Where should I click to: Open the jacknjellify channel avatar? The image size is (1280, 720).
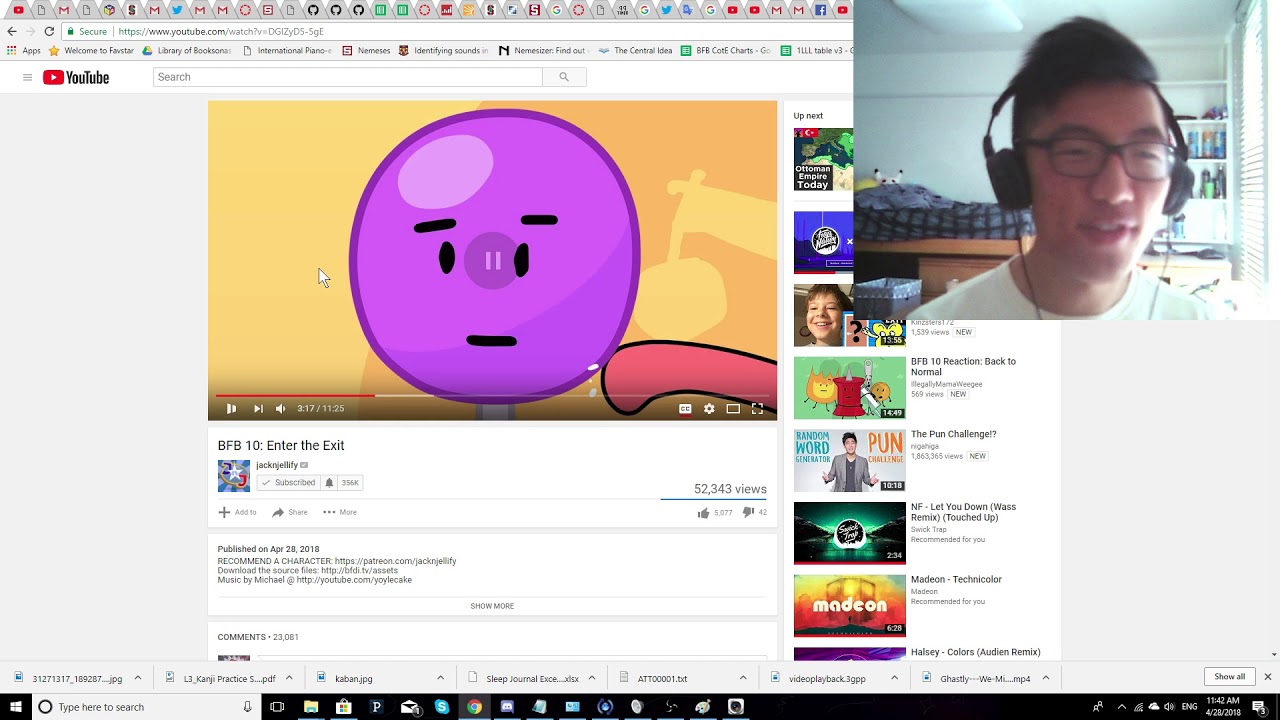pyautogui.click(x=234, y=476)
